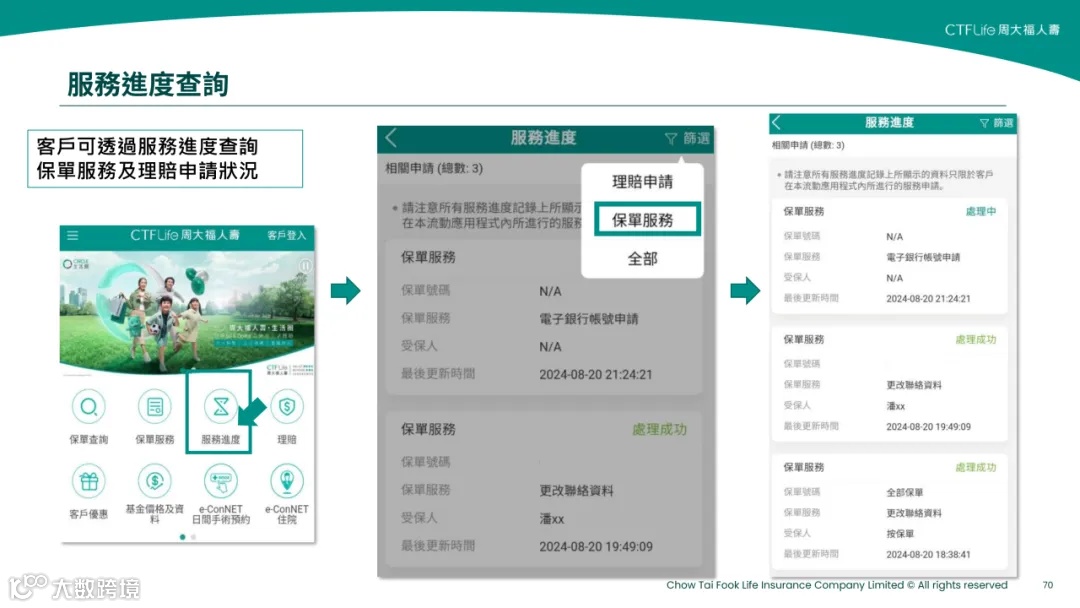Open 服務進度 hourglass icon on home screen

(220, 407)
